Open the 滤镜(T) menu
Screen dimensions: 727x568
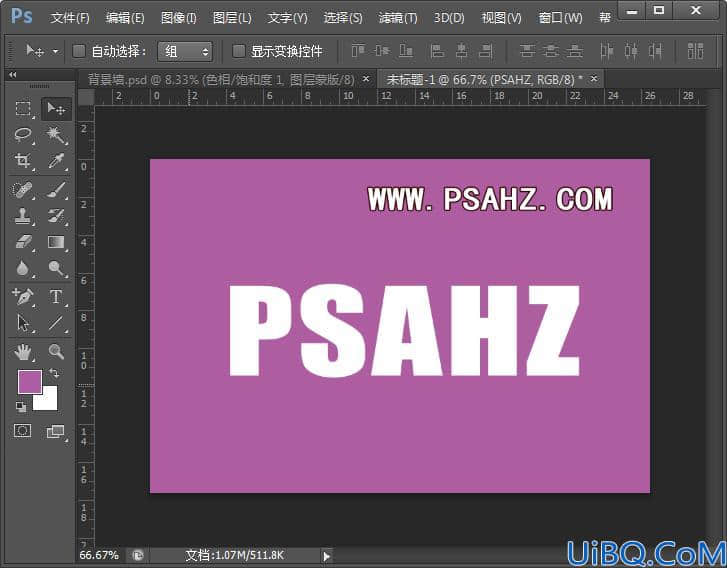pos(398,18)
